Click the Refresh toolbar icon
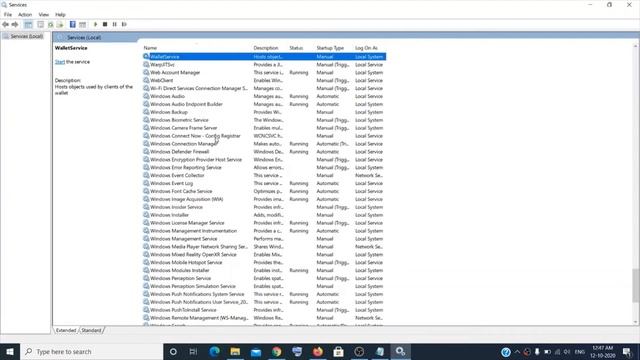 [x=51, y=24]
